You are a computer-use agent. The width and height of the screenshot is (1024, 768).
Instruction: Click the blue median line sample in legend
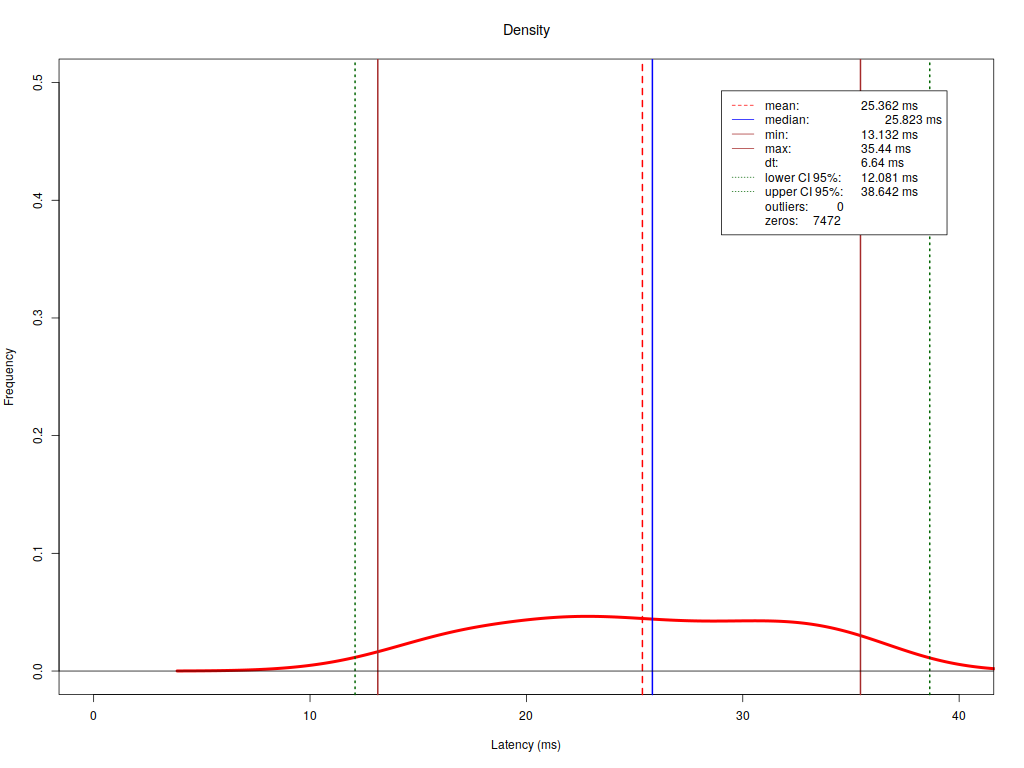pos(743,120)
